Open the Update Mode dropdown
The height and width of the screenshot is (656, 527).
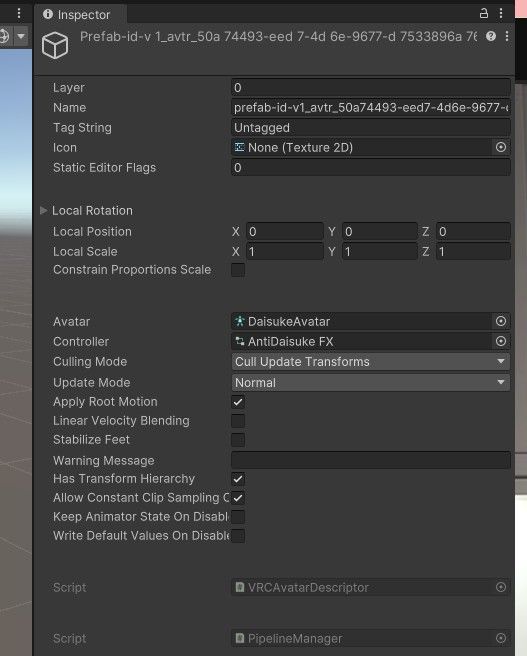(371, 382)
